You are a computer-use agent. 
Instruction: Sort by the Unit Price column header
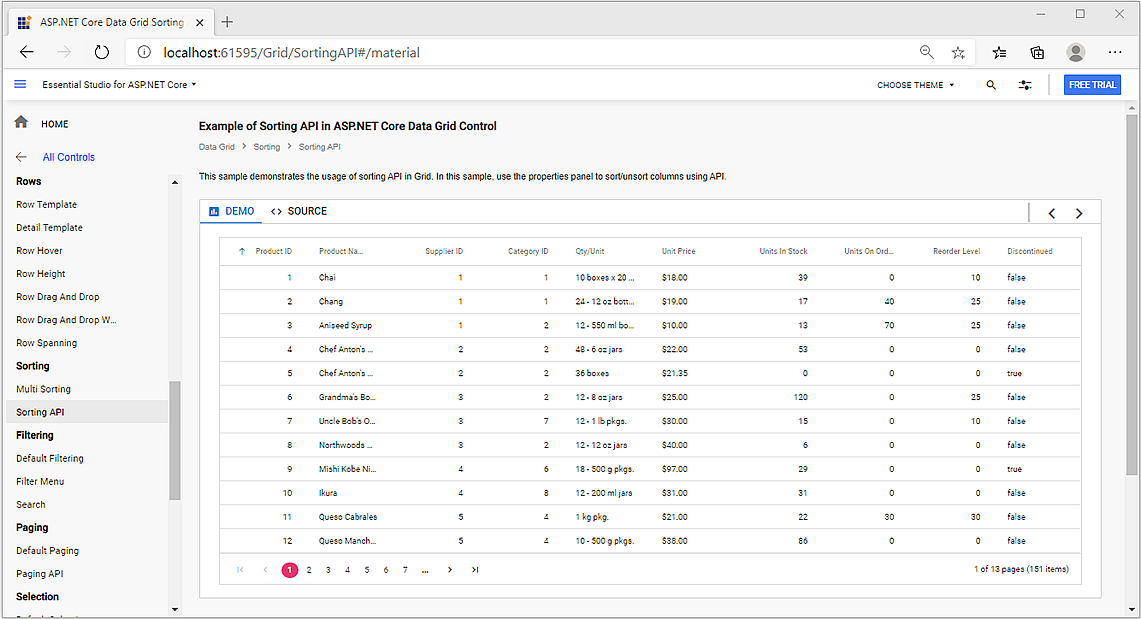coord(678,251)
